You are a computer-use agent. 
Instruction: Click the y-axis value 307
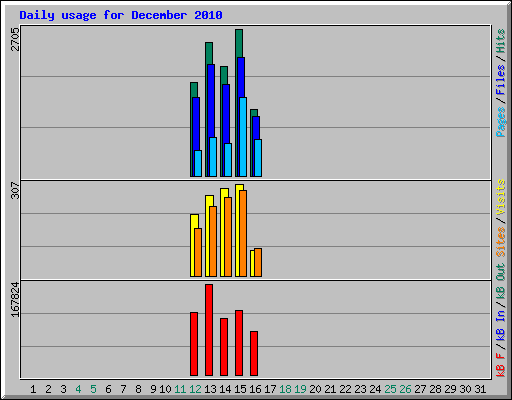click(15, 190)
